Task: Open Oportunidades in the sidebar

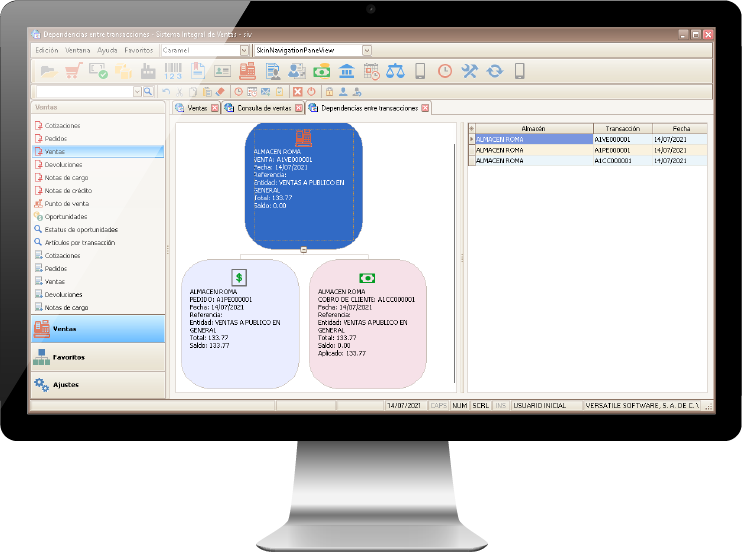Action: [66, 216]
